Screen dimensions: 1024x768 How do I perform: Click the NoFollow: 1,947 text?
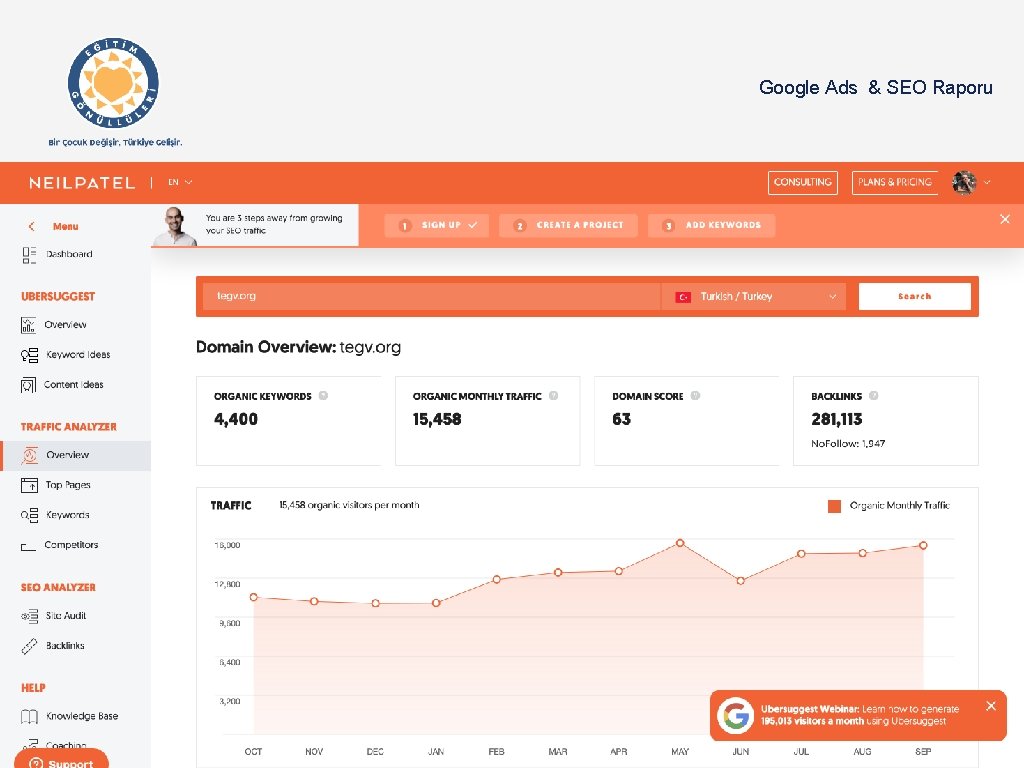pyautogui.click(x=848, y=443)
